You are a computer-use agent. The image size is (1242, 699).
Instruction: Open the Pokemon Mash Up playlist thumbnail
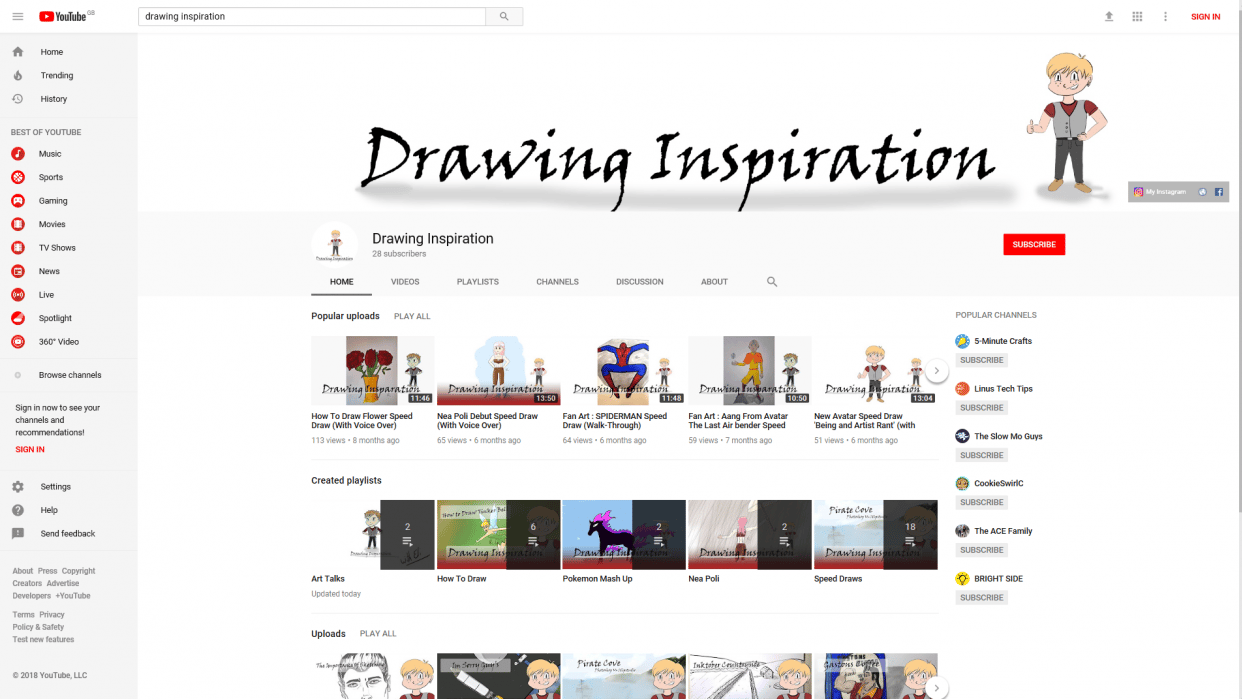point(623,534)
